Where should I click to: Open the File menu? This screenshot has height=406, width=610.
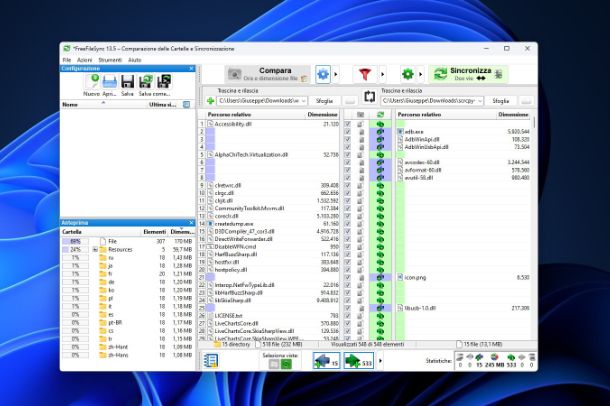click(67, 60)
